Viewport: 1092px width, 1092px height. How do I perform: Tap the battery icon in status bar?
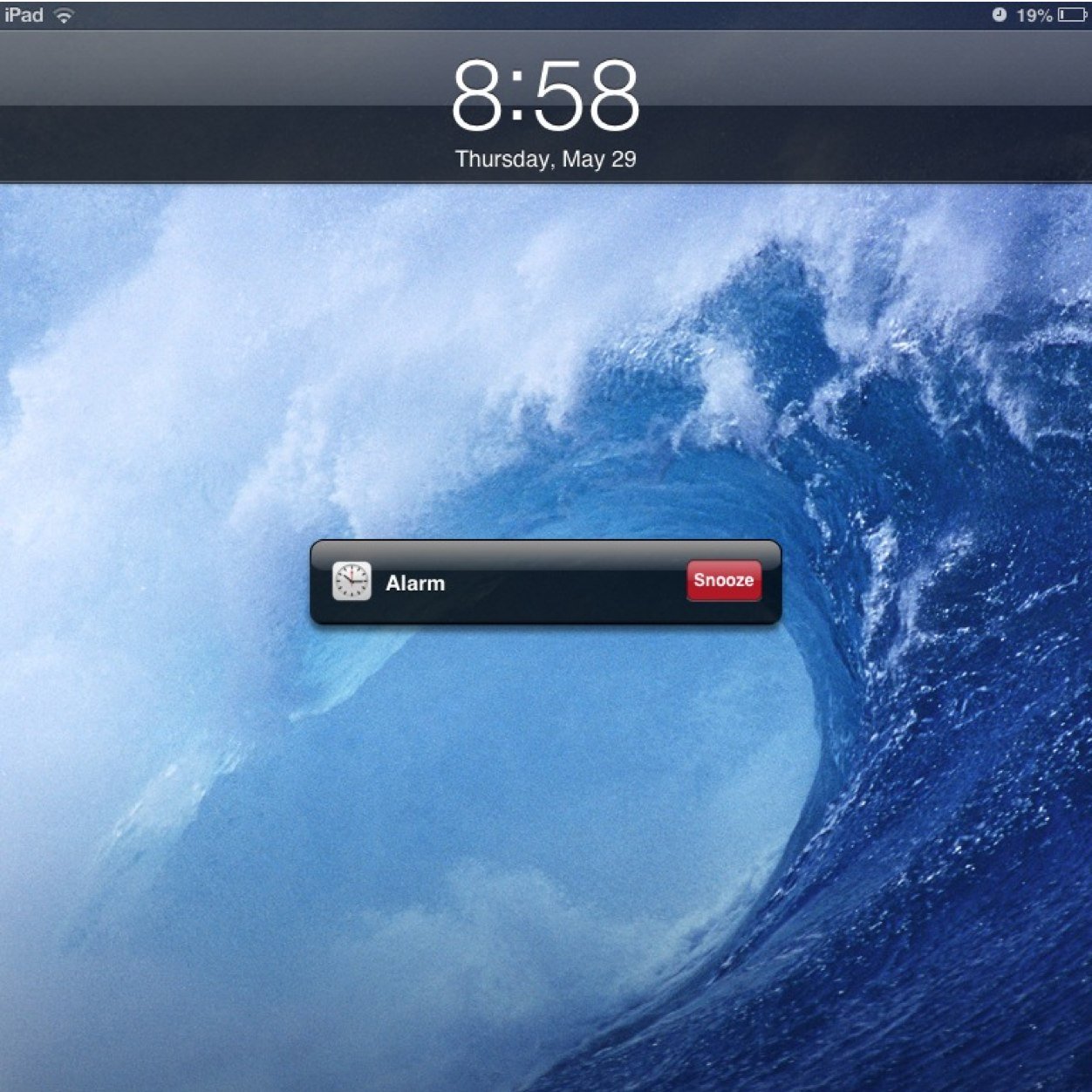(x=1073, y=15)
